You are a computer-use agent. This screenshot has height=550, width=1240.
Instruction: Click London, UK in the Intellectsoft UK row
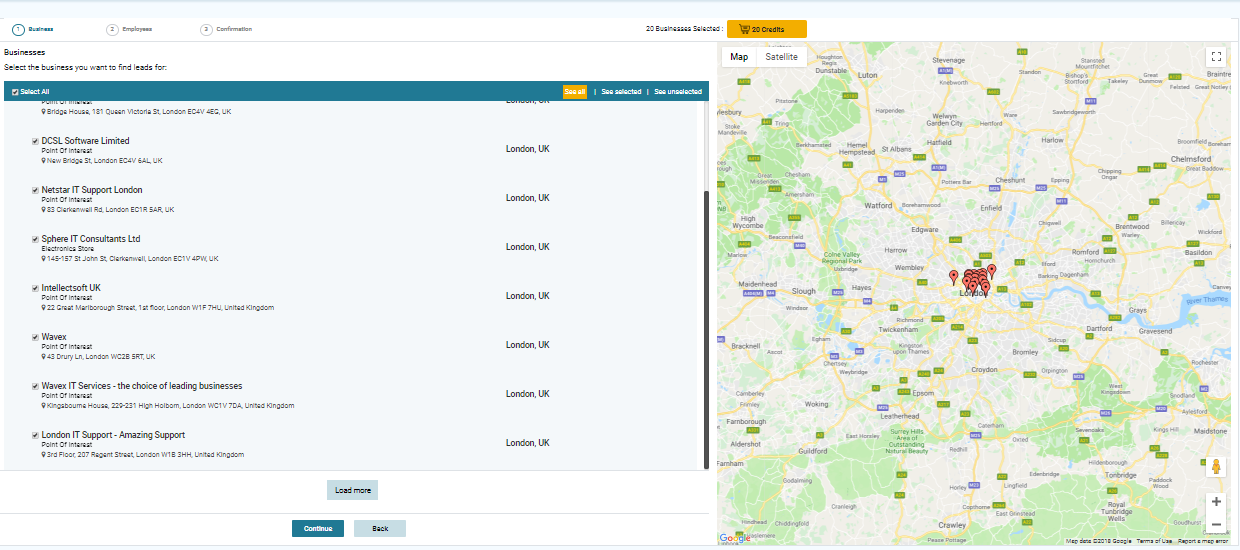pyautogui.click(x=528, y=296)
